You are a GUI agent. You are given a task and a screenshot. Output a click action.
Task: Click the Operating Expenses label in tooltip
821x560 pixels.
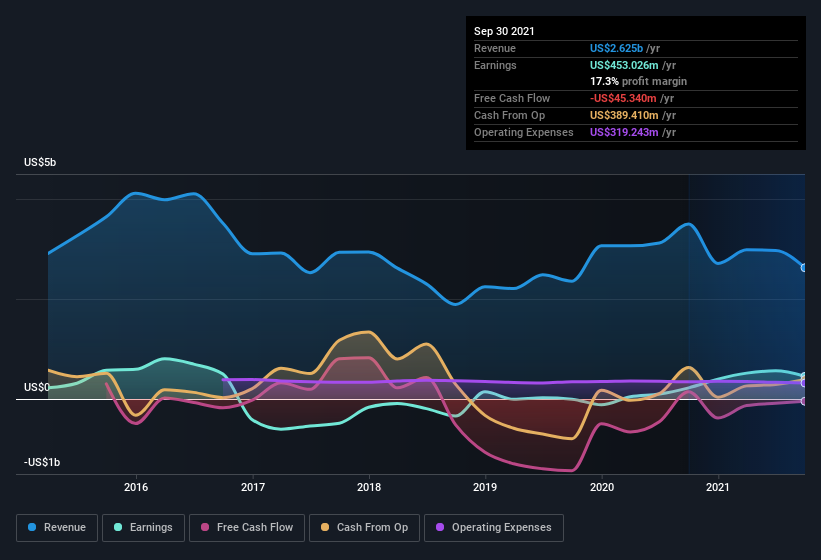pos(524,132)
